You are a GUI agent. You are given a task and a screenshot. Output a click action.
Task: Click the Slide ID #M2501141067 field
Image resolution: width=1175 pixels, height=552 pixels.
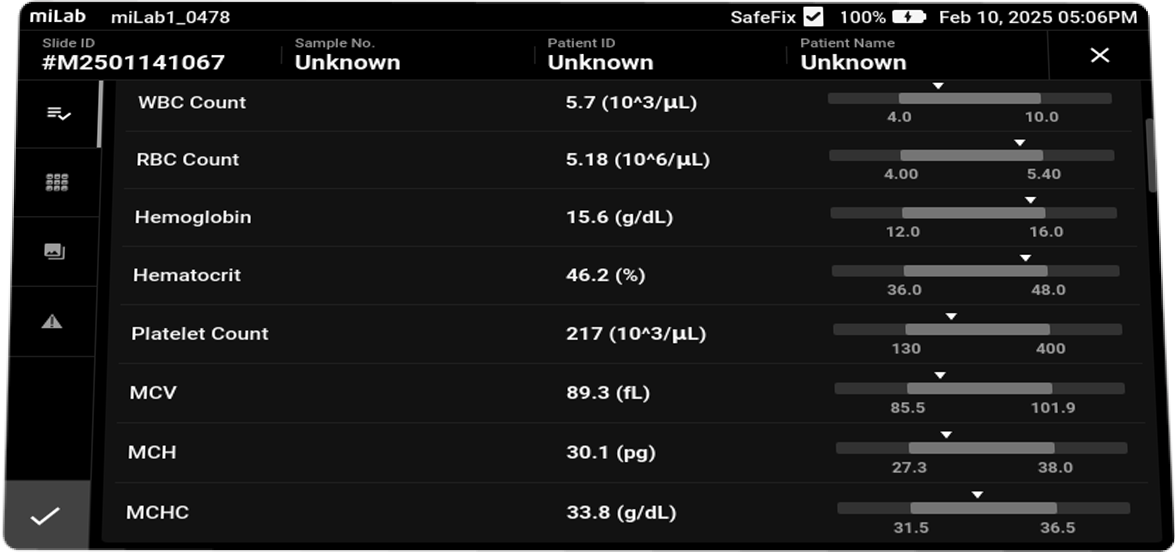[x=133, y=62]
